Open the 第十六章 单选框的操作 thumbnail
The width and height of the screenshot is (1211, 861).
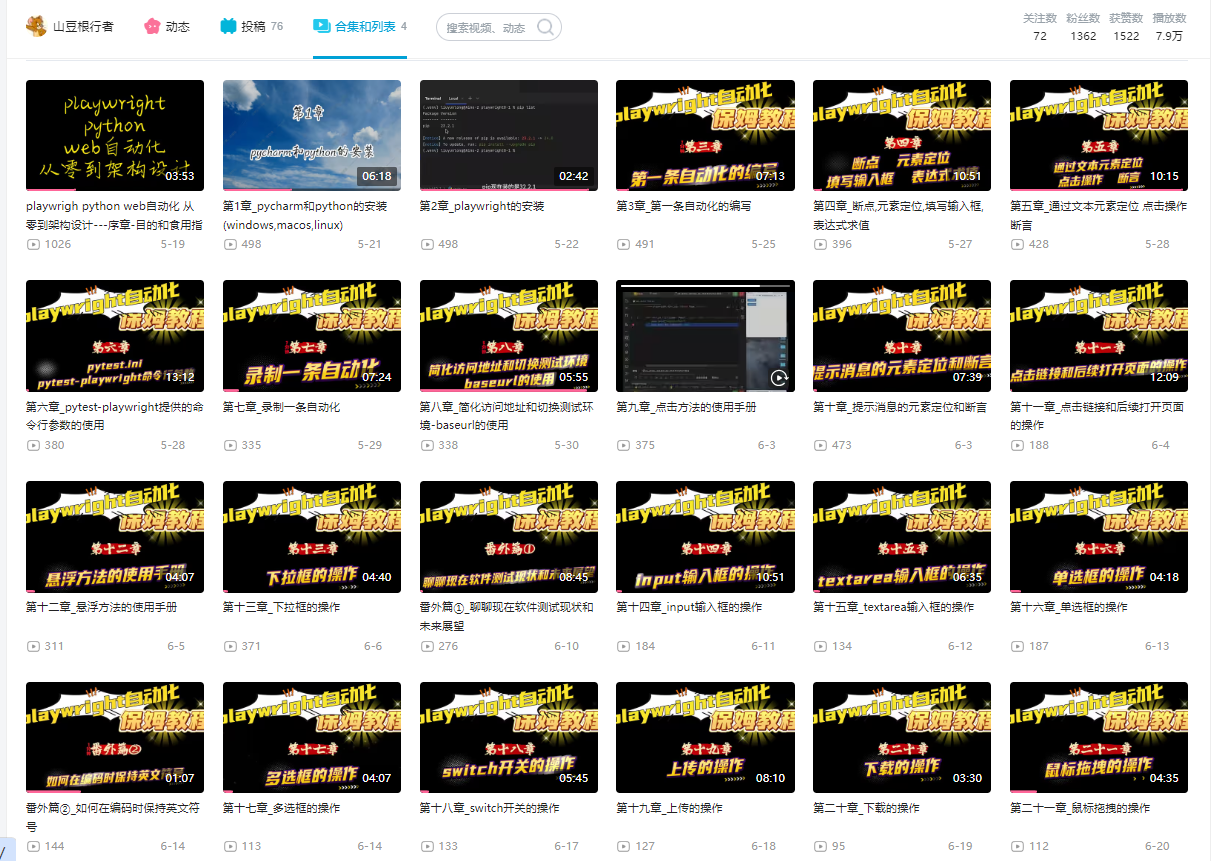(x=1099, y=537)
